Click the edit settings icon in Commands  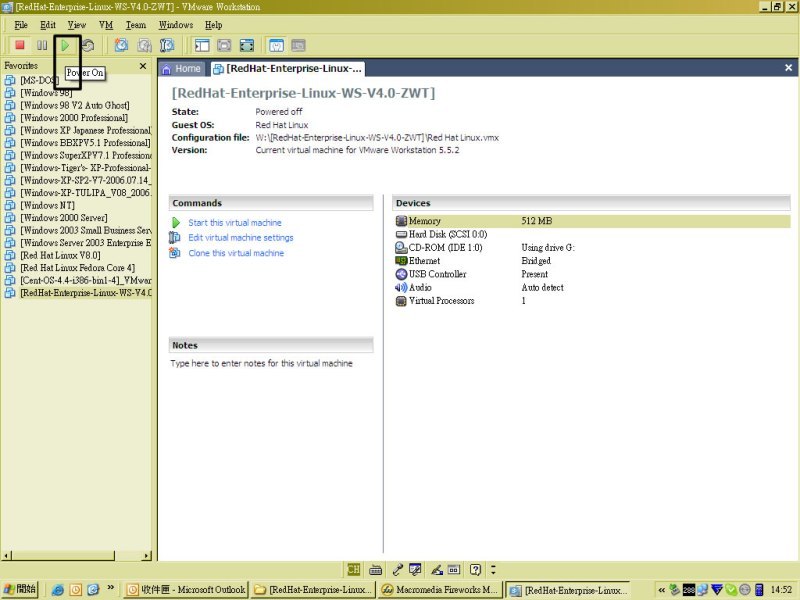[175, 238]
